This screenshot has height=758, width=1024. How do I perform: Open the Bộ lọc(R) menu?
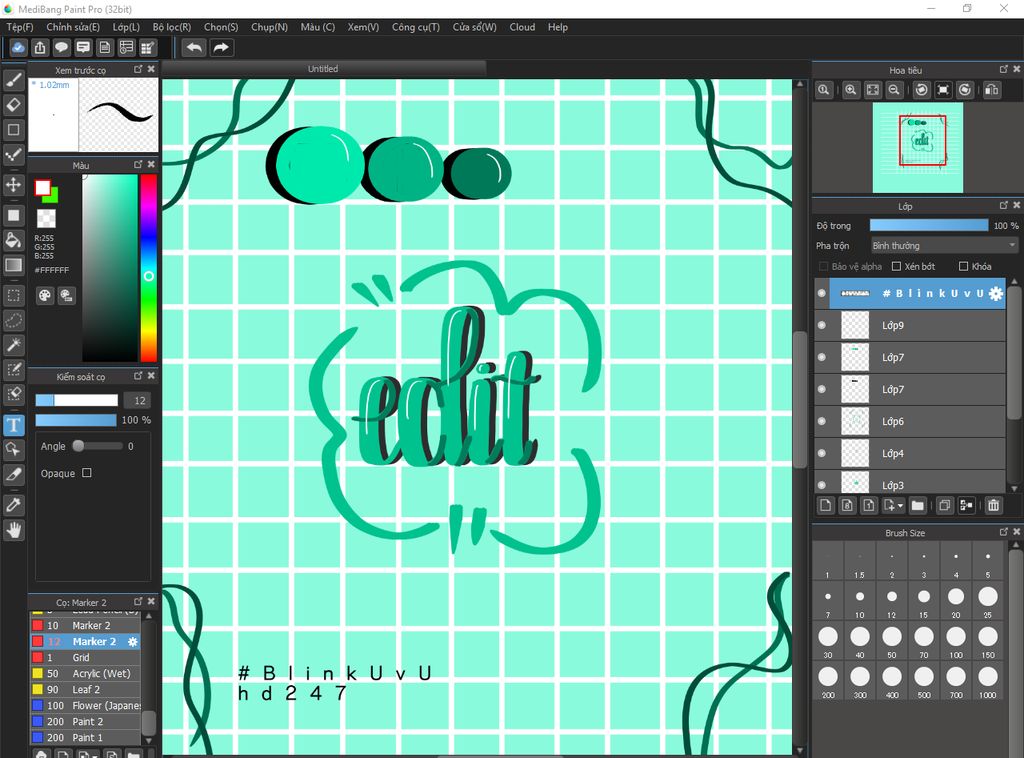172,27
